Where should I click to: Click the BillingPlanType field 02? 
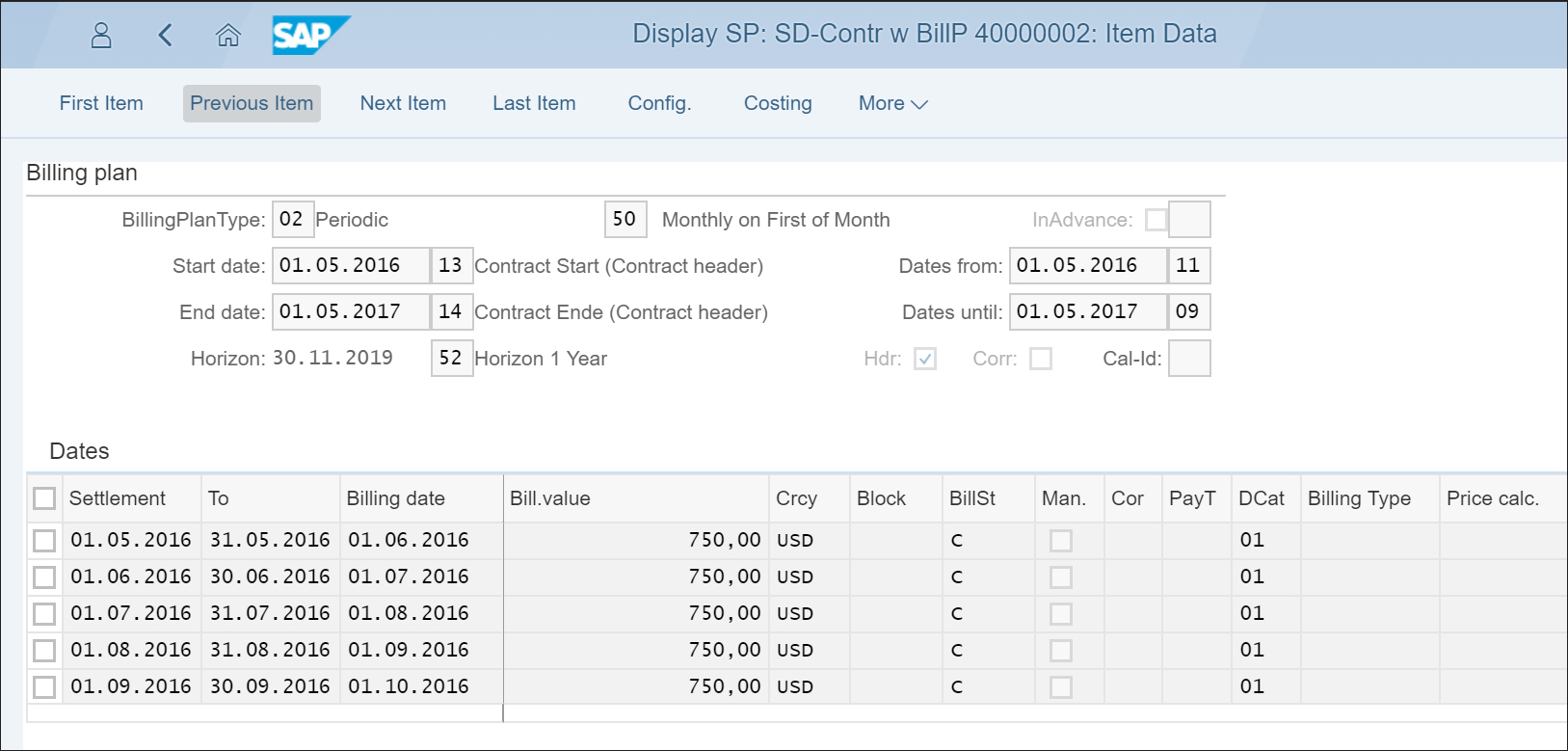(x=293, y=220)
